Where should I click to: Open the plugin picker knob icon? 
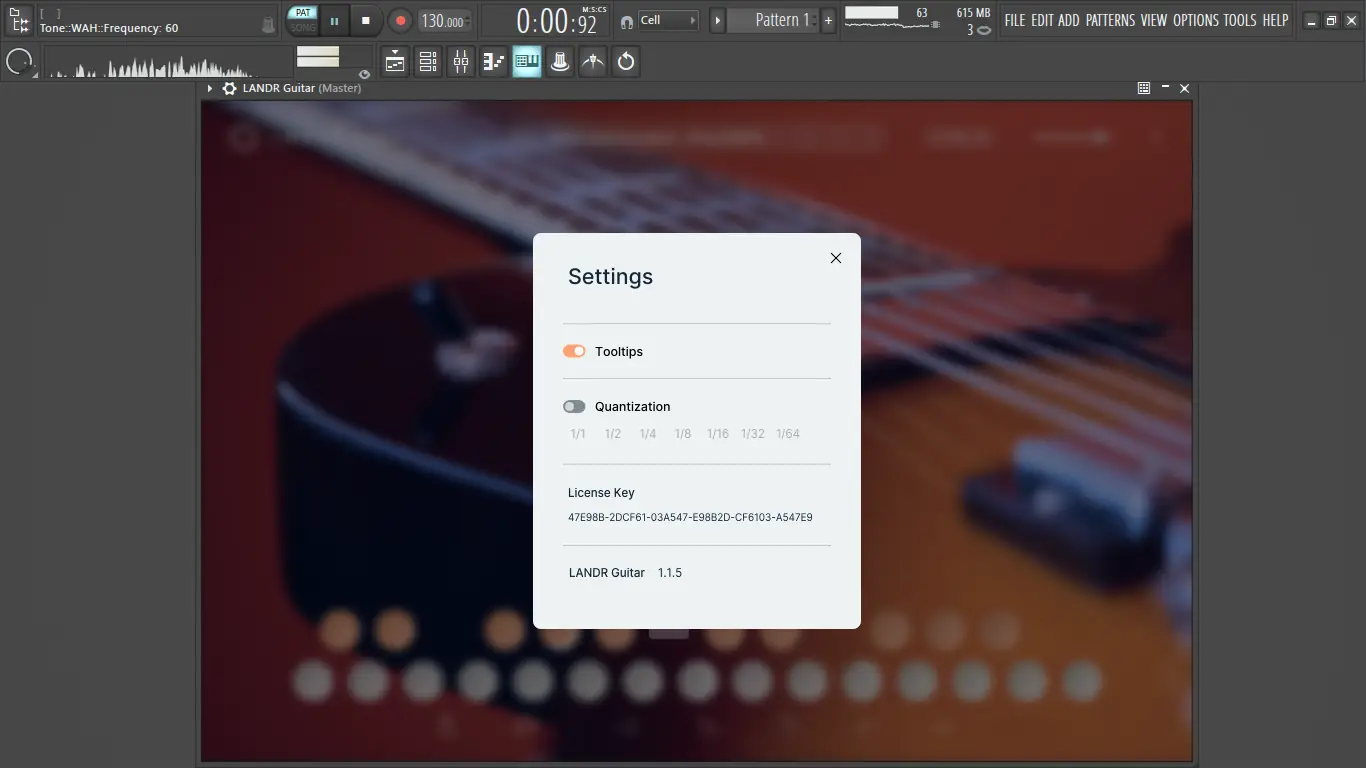coord(560,62)
